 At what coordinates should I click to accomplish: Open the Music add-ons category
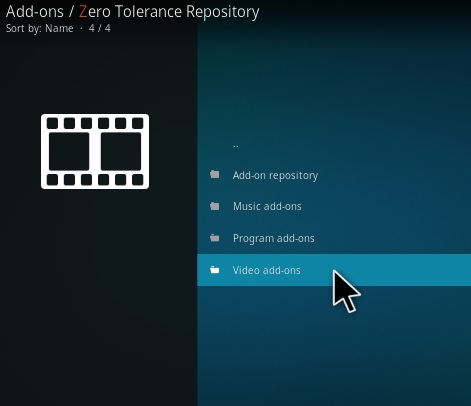pyautogui.click(x=334, y=206)
